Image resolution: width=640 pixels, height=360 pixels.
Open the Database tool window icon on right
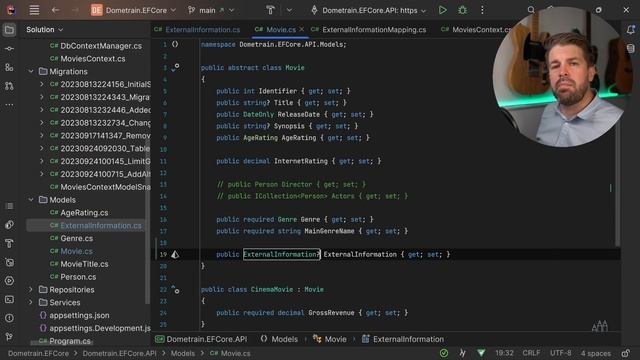coord(631,49)
